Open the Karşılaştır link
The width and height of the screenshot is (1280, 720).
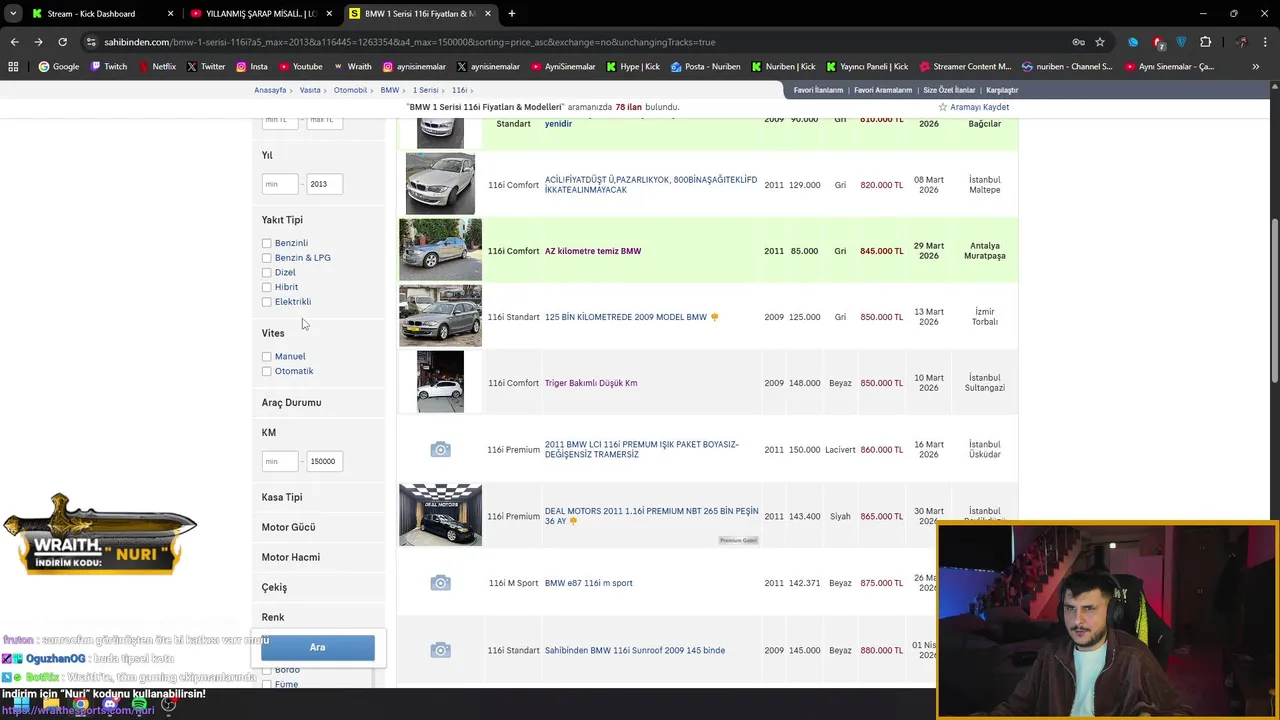pyautogui.click(x=1002, y=90)
